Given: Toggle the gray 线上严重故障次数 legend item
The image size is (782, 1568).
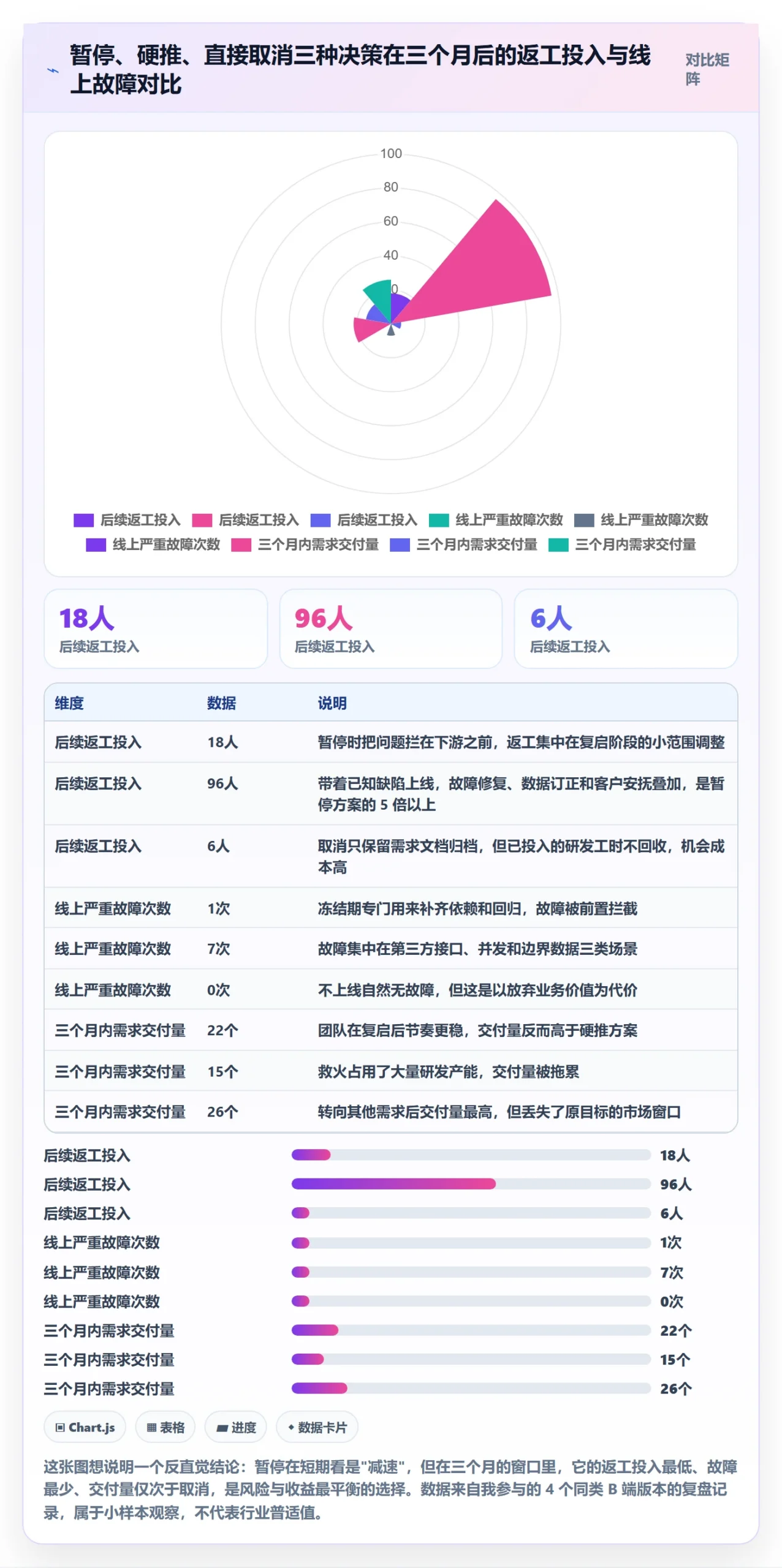Looking at the screenshot, I should (641, 520).
